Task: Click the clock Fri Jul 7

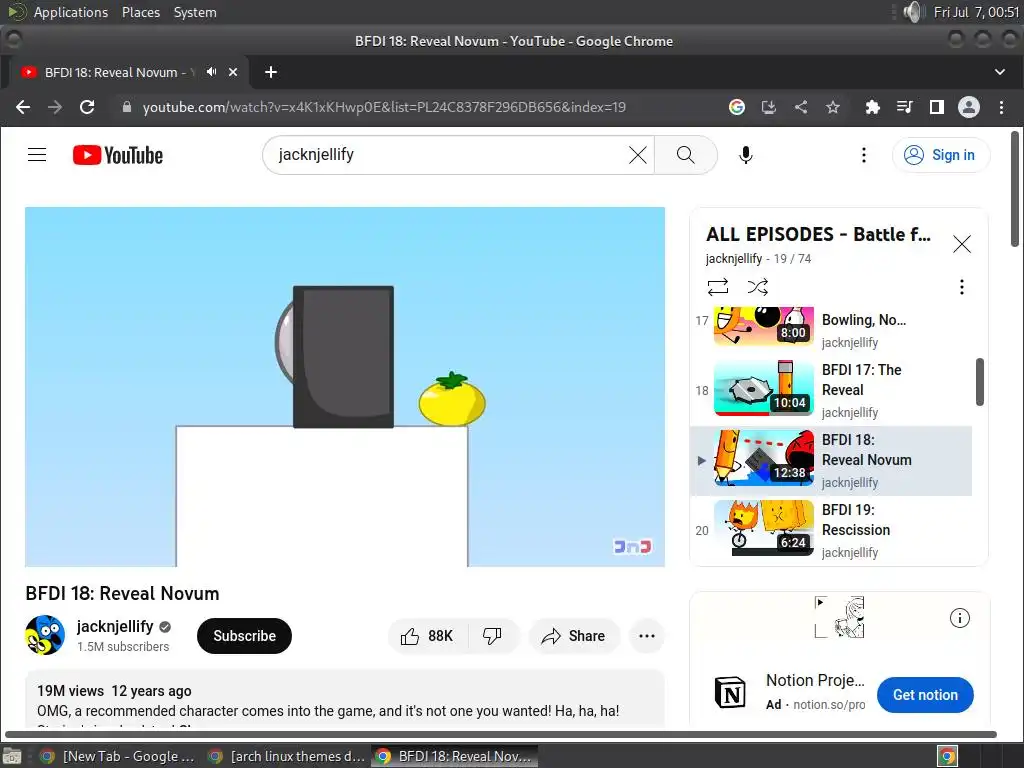Action: click(x=976, y=12)
